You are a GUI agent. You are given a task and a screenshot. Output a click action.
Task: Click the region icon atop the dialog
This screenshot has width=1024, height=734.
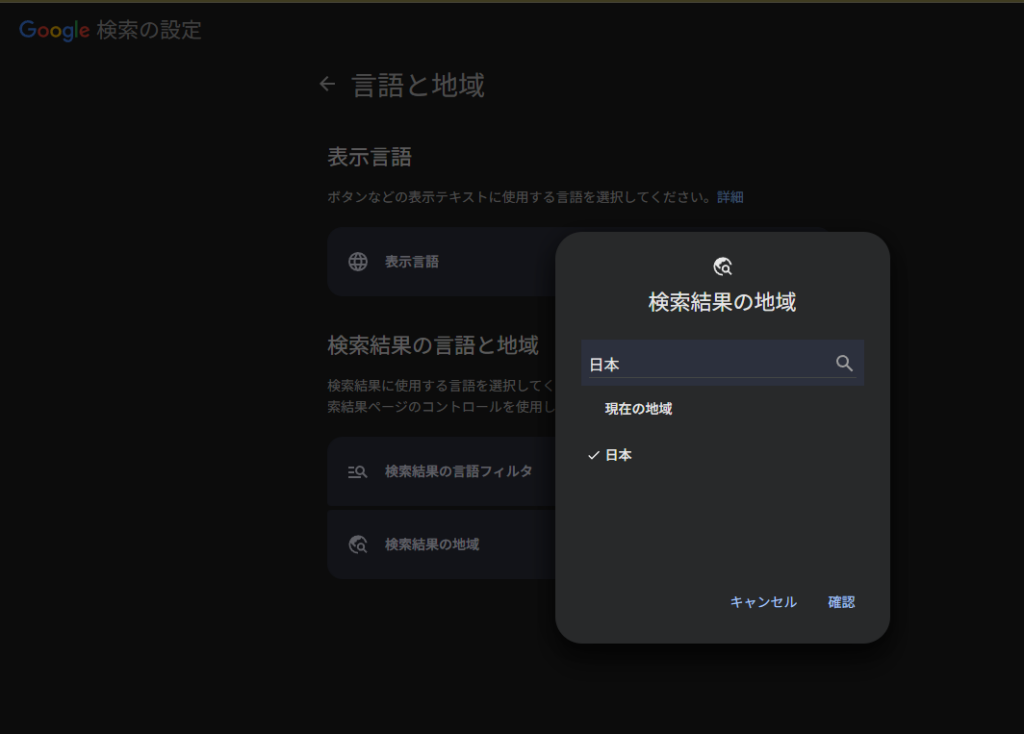tap(722, 266)
